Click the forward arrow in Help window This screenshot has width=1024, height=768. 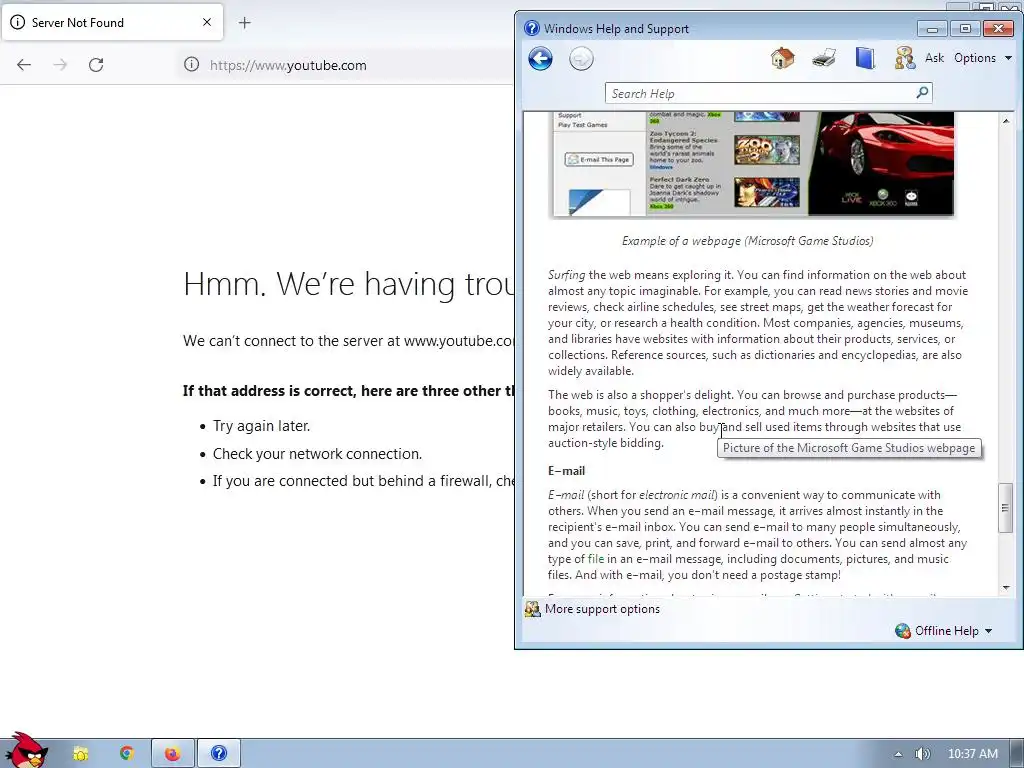coord(581,59)
